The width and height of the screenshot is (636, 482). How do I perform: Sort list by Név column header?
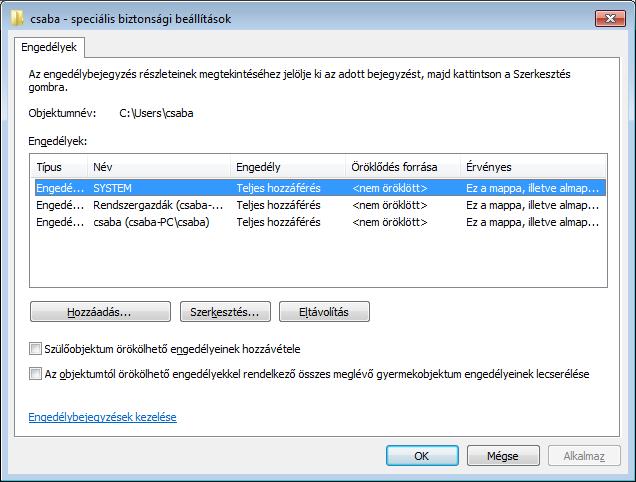[x=159, y=167]
